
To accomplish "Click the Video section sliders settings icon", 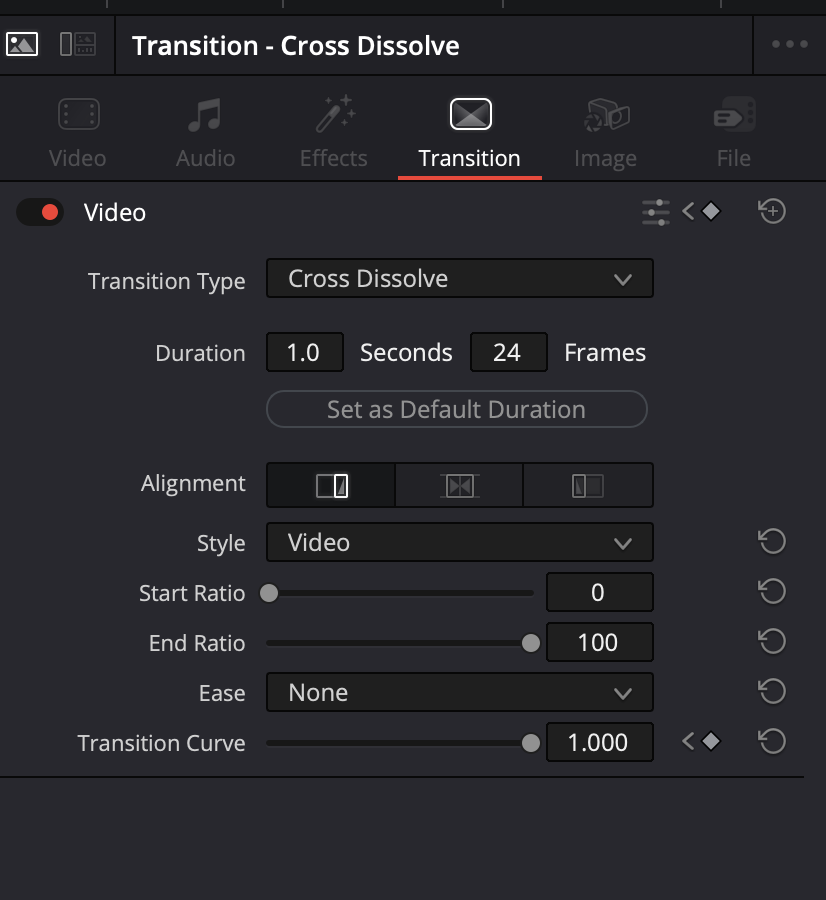I will [x=656, y=212].
